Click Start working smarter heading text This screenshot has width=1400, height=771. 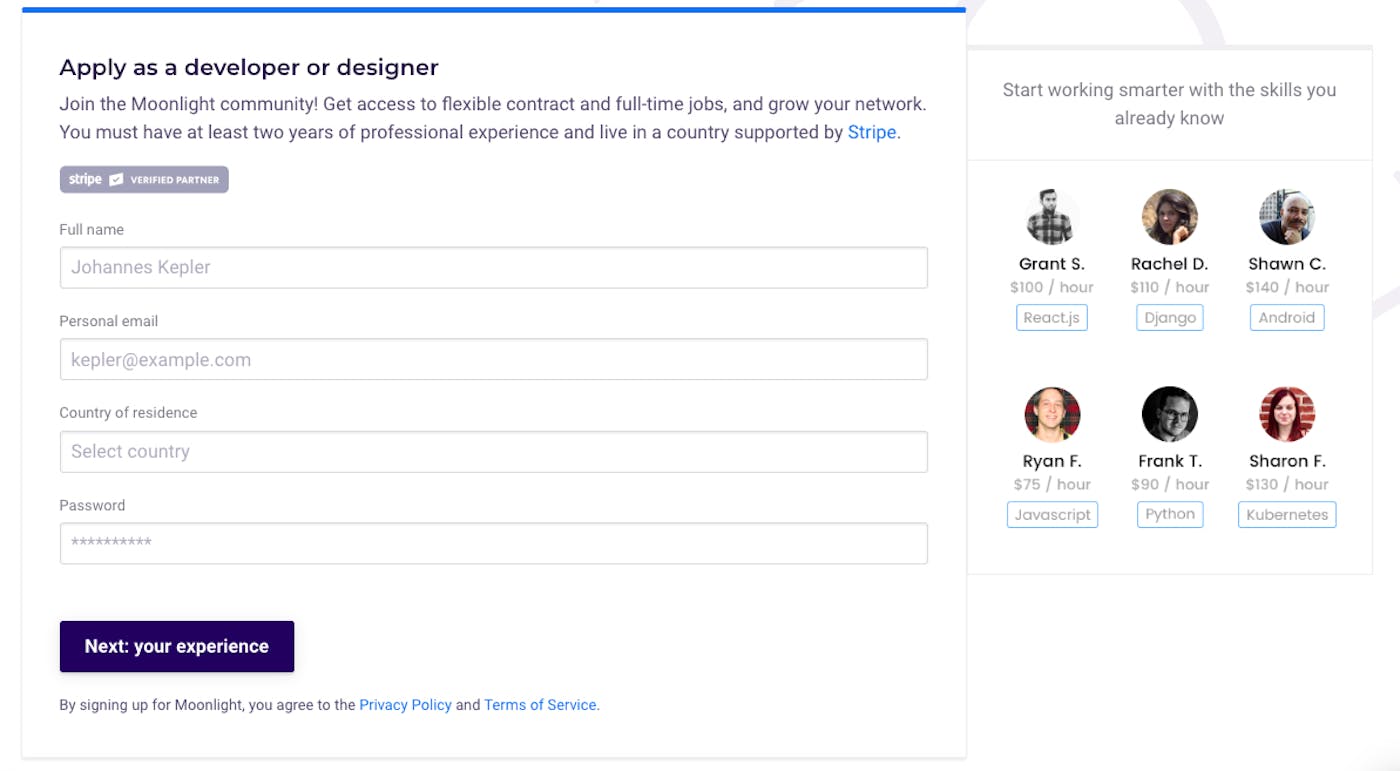[x=1169, y=104]
